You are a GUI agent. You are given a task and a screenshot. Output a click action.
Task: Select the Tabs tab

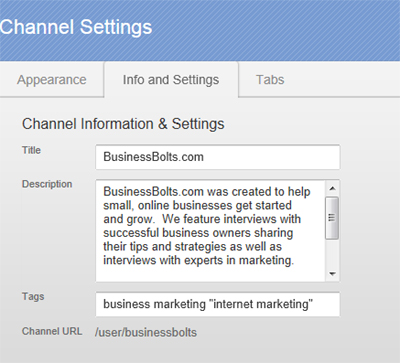point(270,80)
